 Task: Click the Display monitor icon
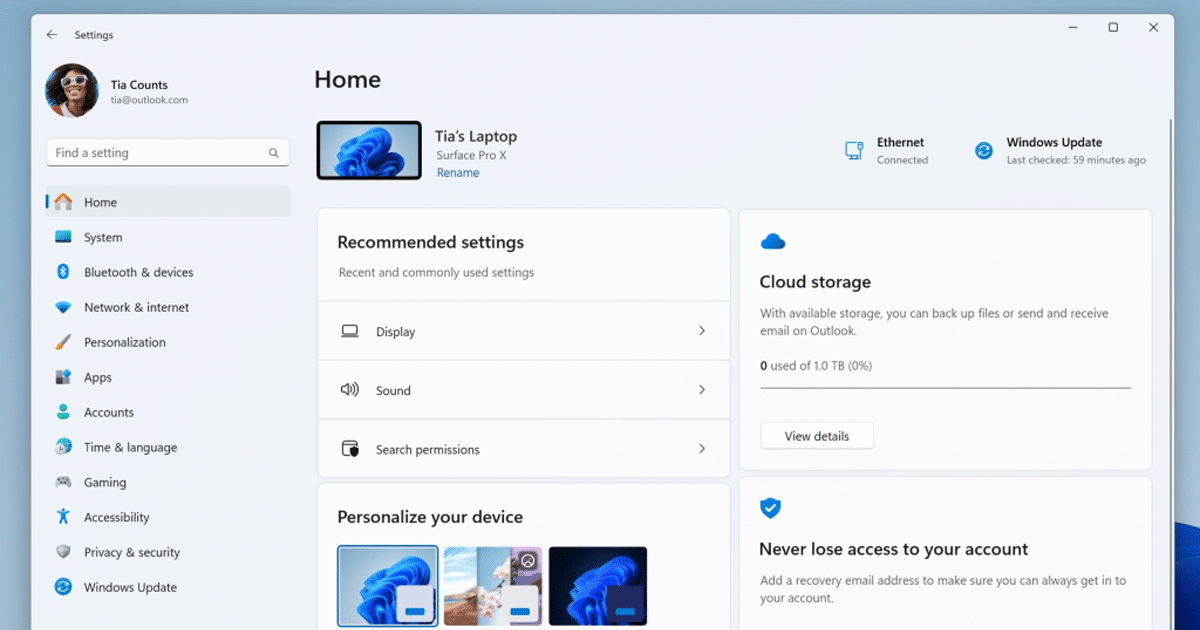[349, 330]
